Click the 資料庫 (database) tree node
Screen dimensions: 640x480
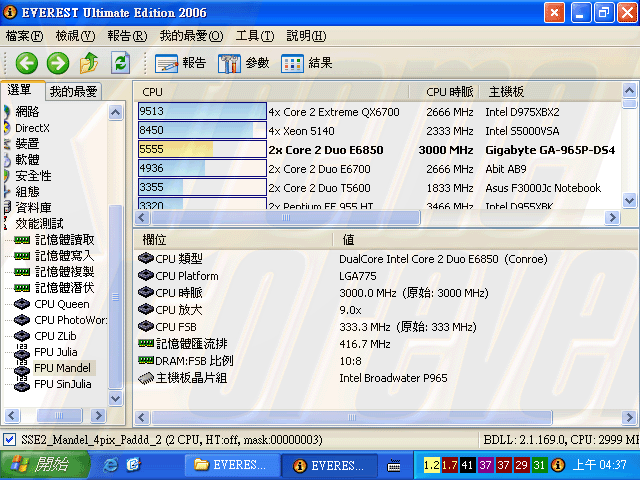click(x=33, y=208)
